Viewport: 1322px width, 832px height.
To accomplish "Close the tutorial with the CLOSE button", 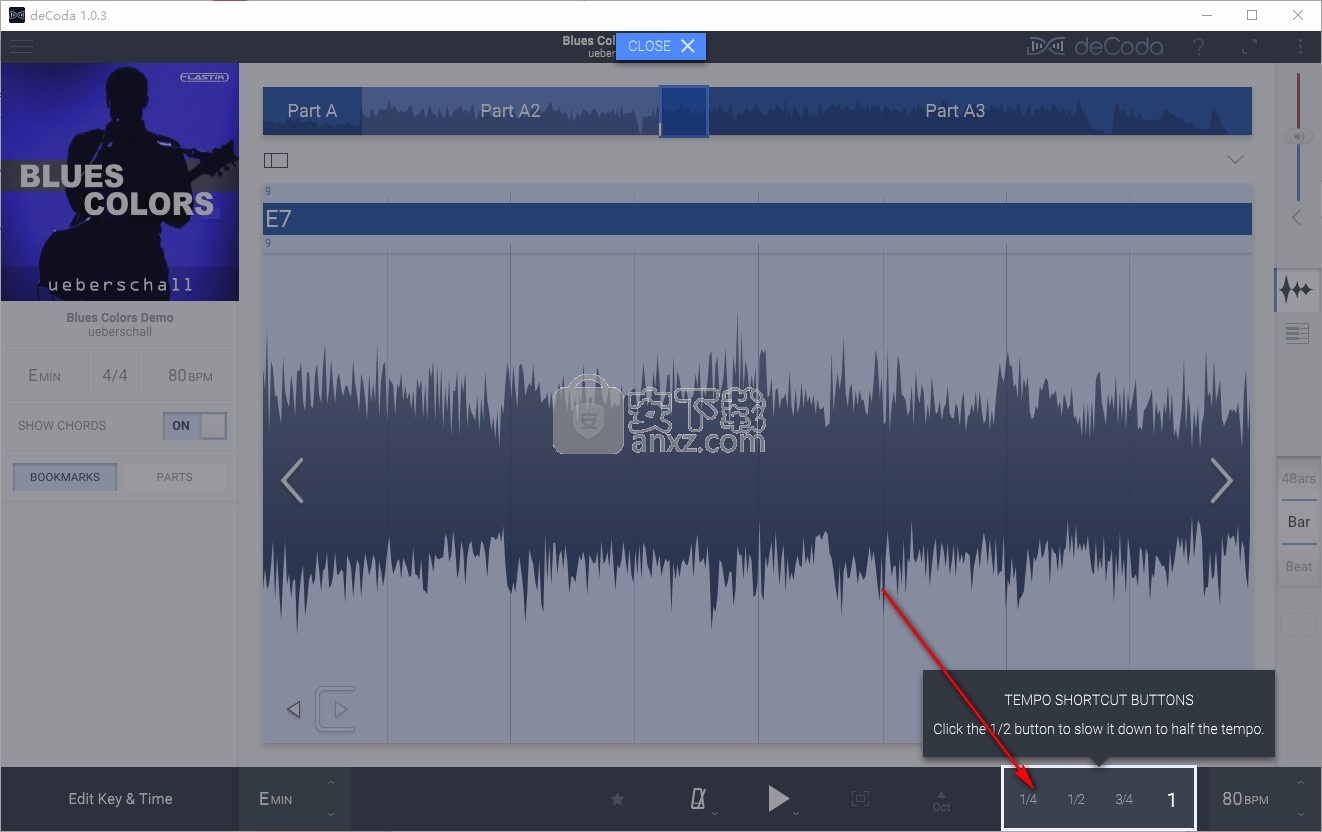I will [x=661, y=46].
